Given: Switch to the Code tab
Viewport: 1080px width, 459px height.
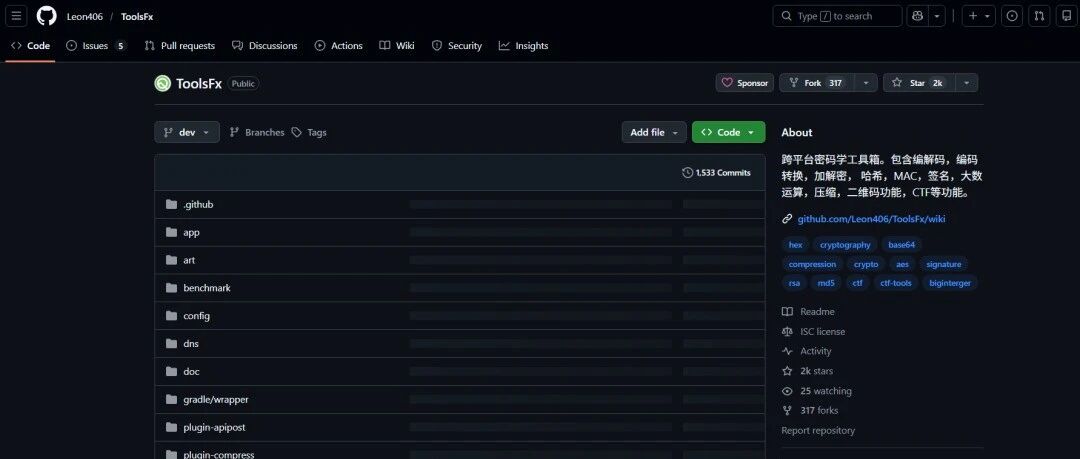Looking at the screenshot, I should click(30, 45).
